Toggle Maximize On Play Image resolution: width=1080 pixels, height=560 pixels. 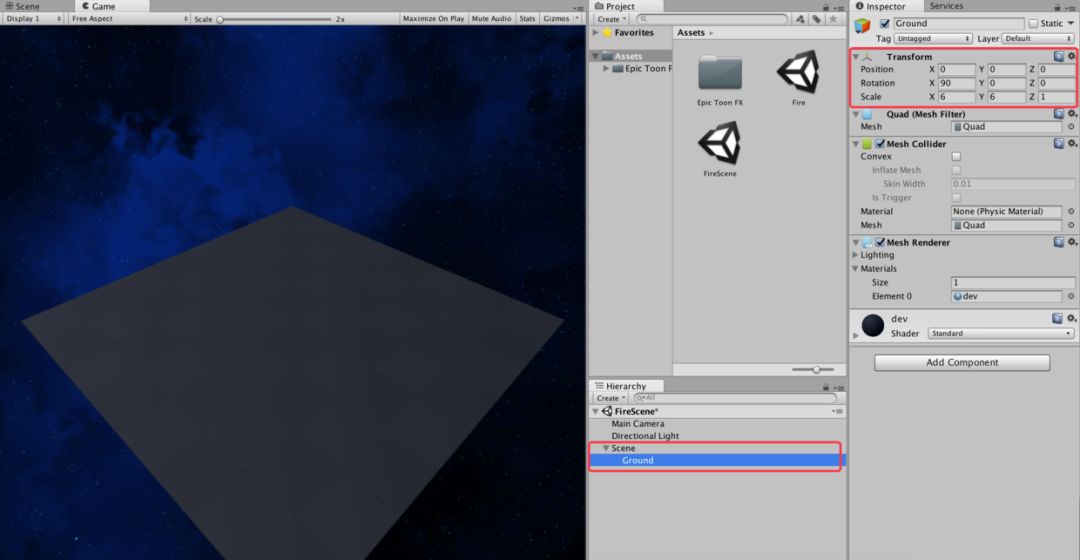pos(433,19)
